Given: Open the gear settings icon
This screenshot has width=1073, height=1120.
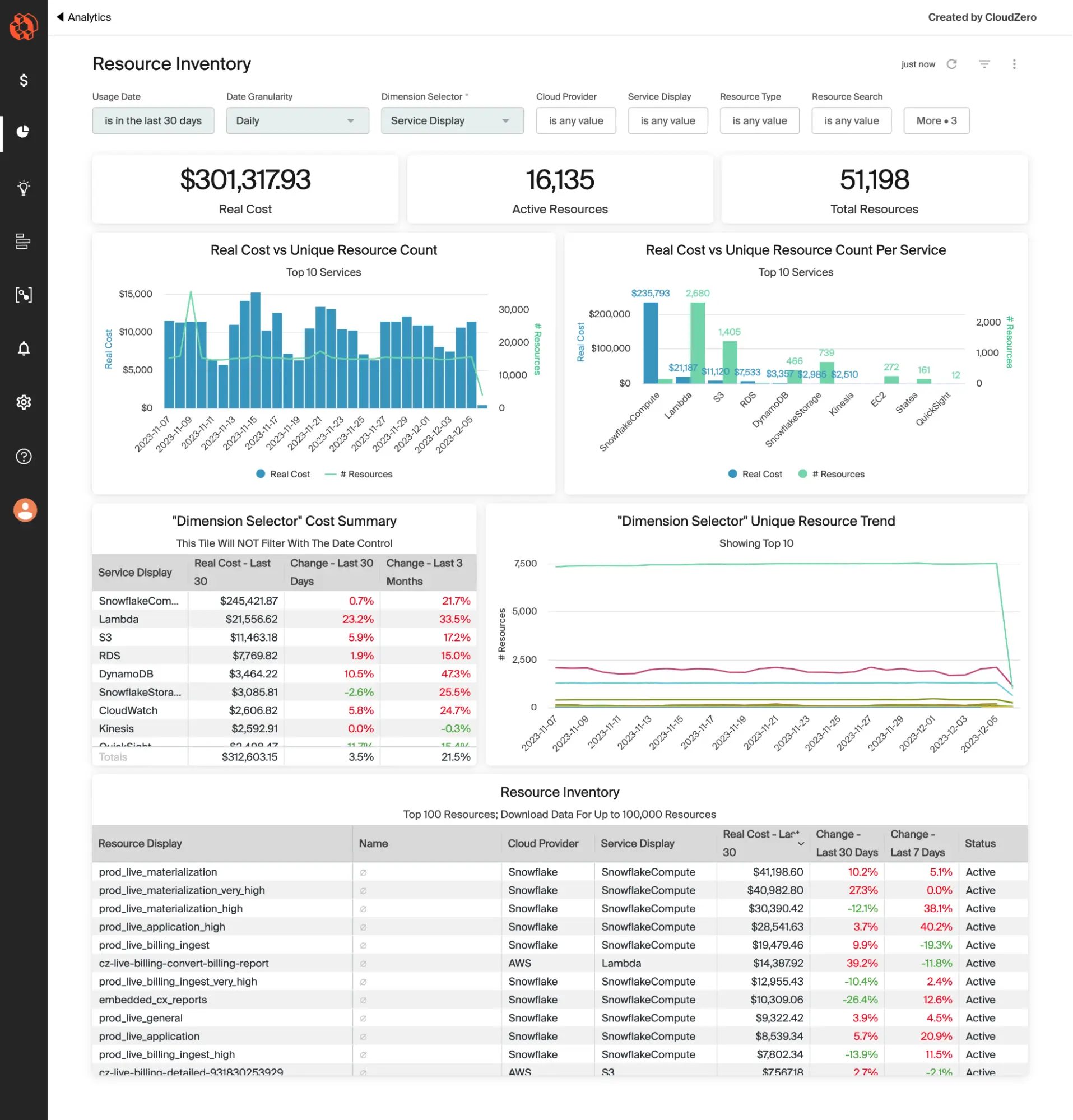Looking at the screenshot, I should click(24, 402).
